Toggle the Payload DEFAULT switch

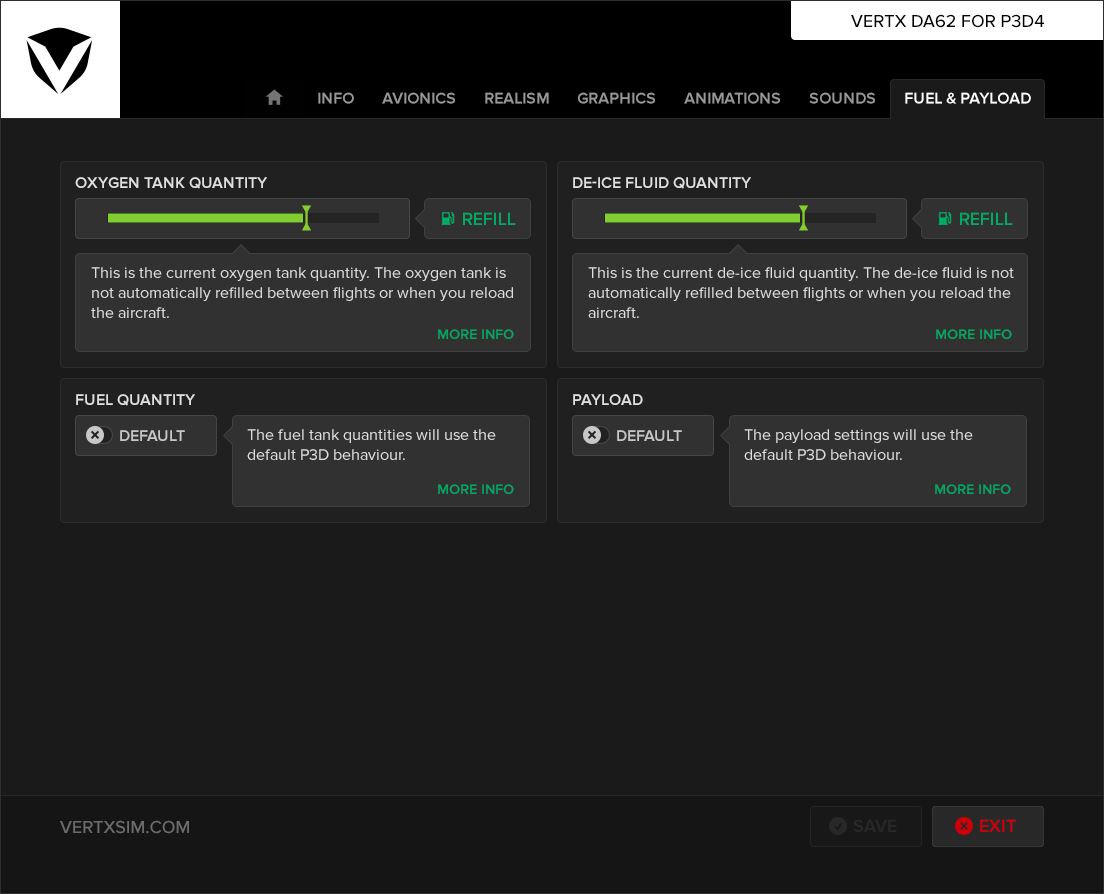(643, 436)
